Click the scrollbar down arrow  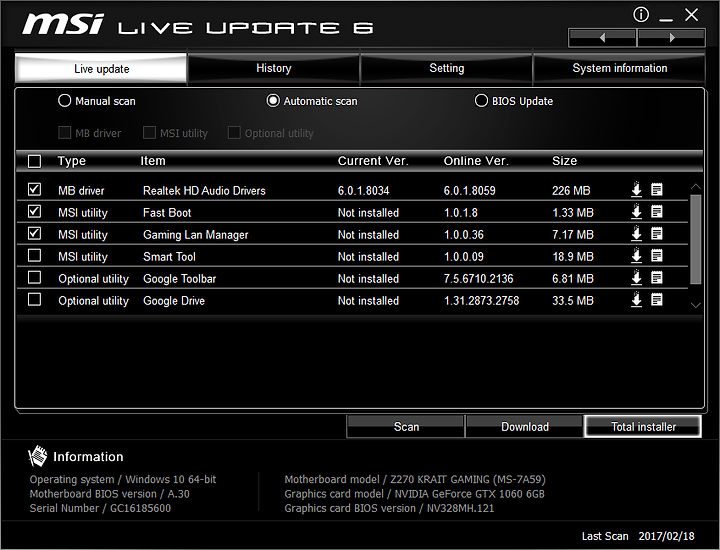[x=696, y=305]
